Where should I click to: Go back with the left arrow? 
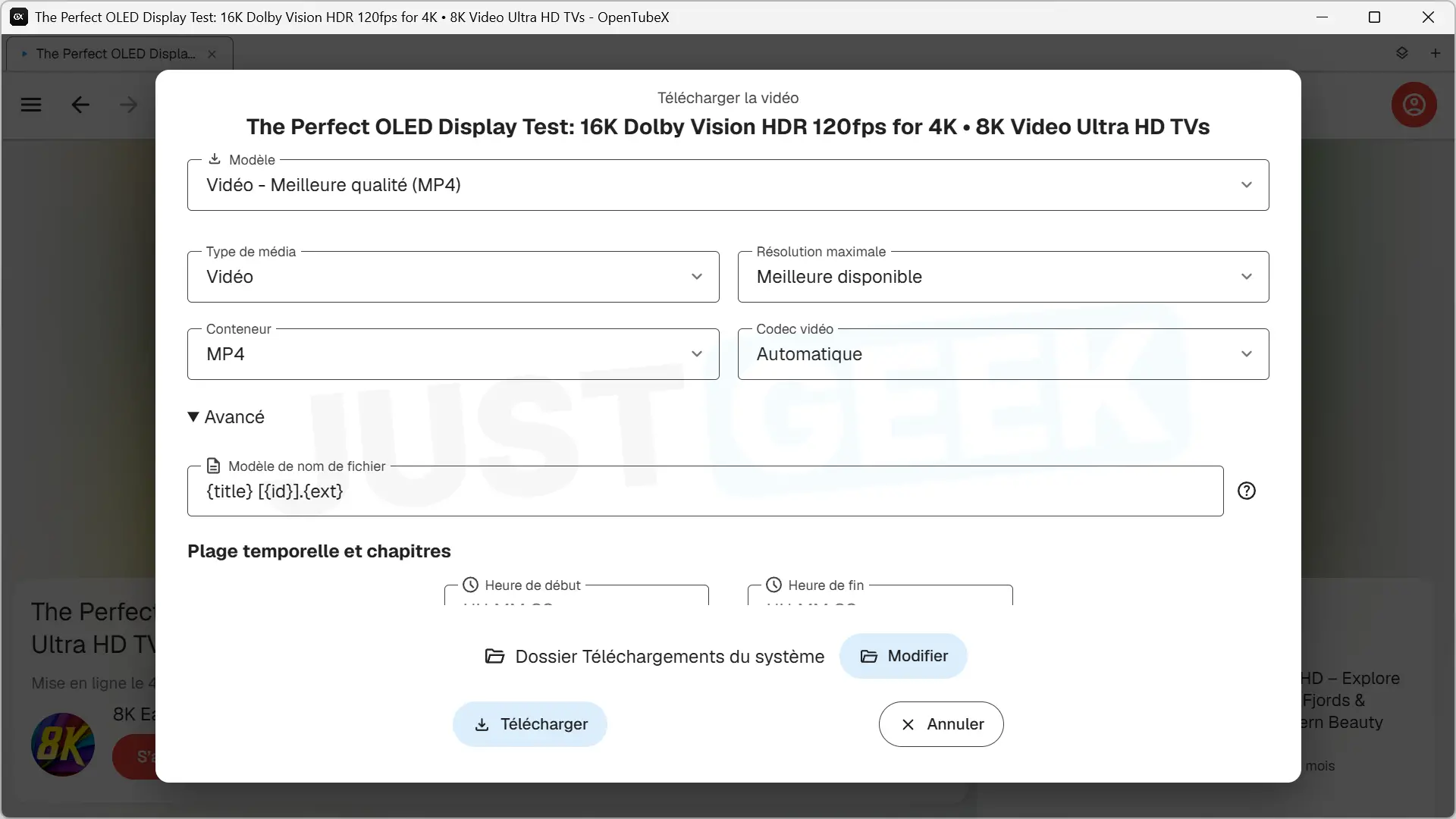80,105
